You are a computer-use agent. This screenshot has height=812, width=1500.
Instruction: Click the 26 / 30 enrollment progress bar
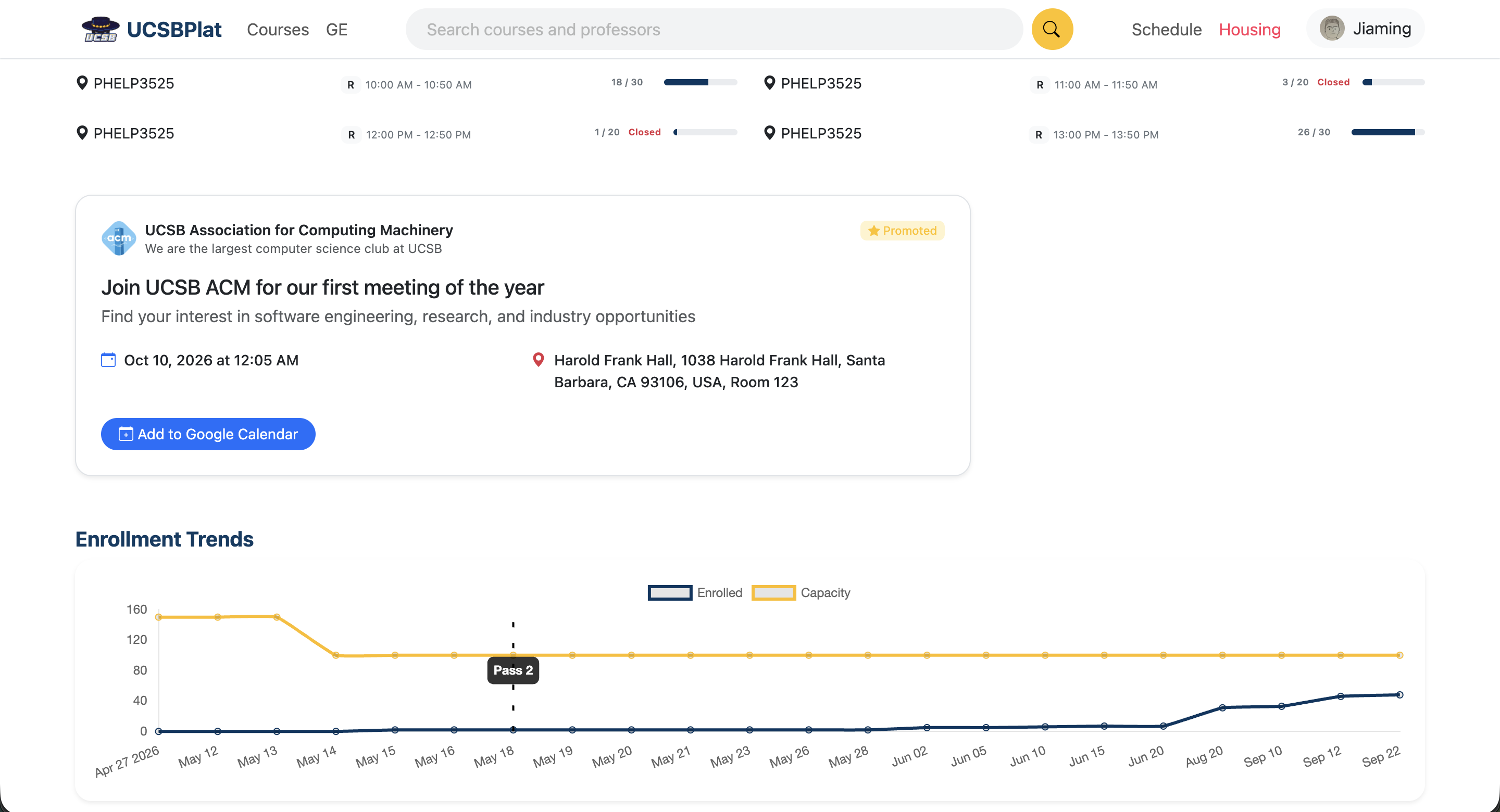(1387, 132)
